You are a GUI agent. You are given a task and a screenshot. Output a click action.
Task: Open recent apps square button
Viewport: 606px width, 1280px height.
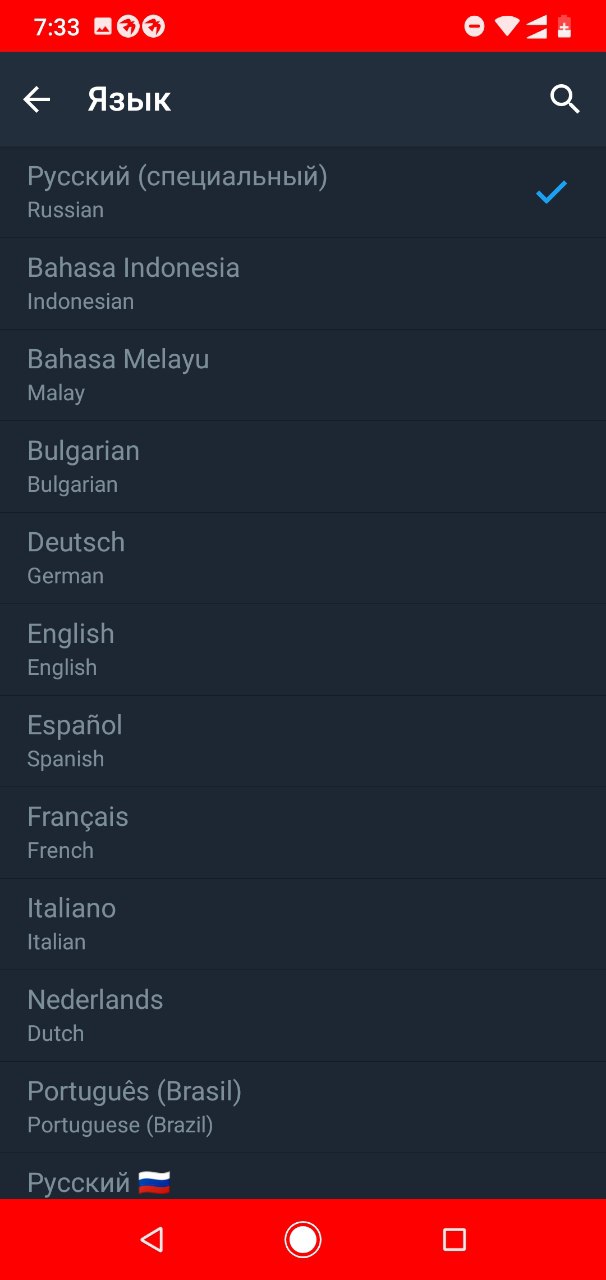(454, 1240)
